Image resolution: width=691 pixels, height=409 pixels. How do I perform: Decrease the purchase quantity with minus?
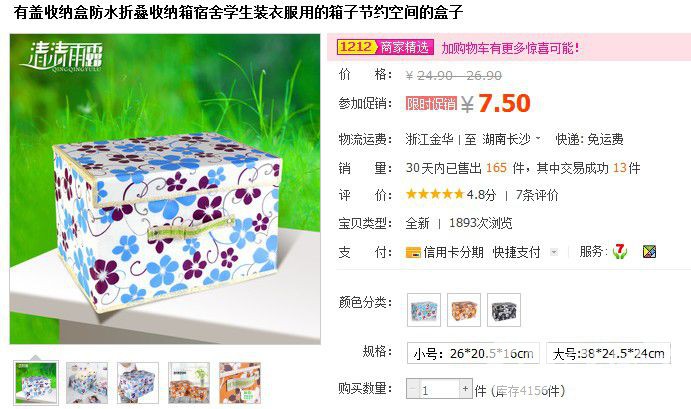(413, 389)
